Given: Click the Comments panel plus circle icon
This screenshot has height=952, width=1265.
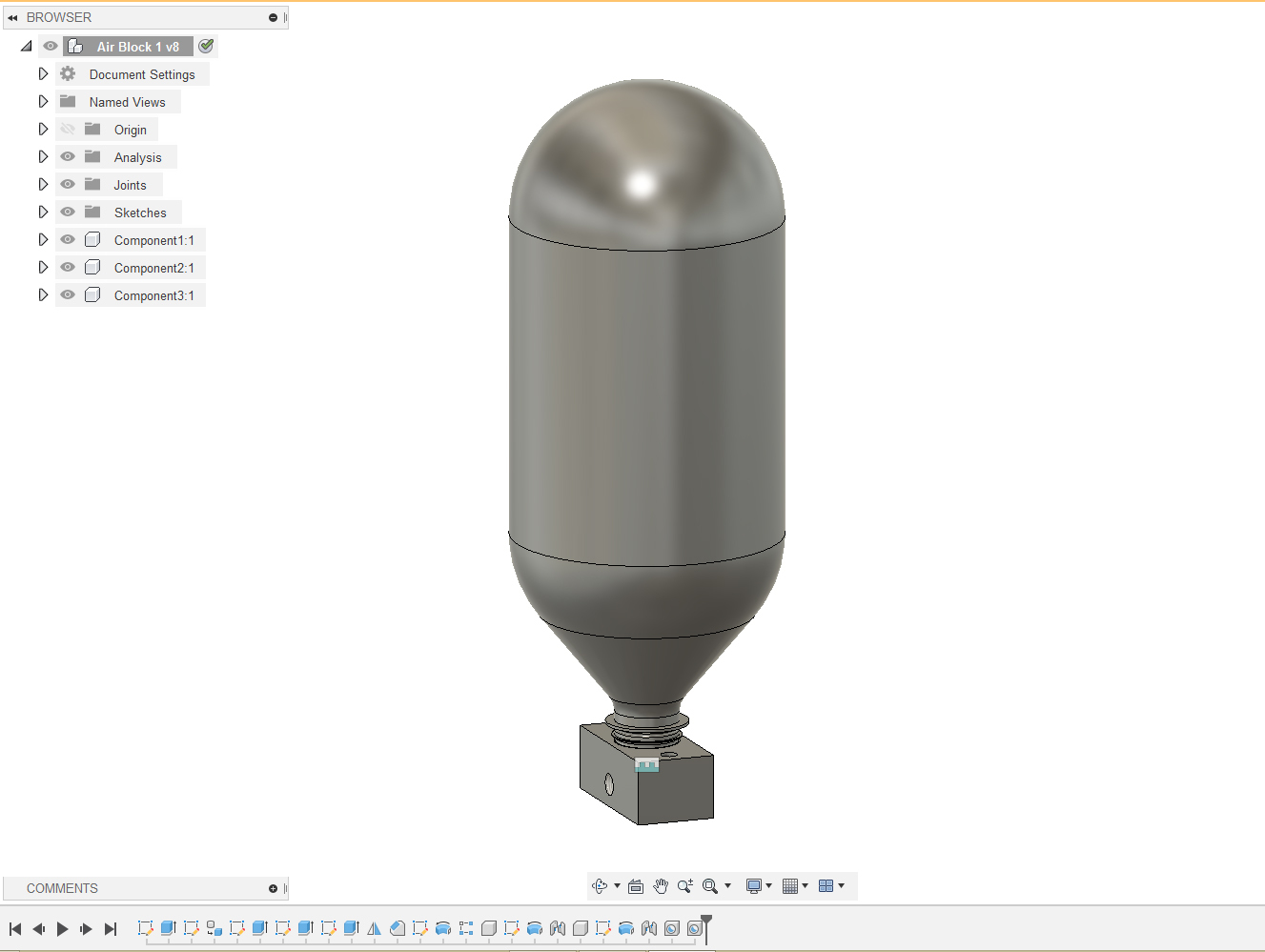Looking at the screenshot, I should (273, 889).
